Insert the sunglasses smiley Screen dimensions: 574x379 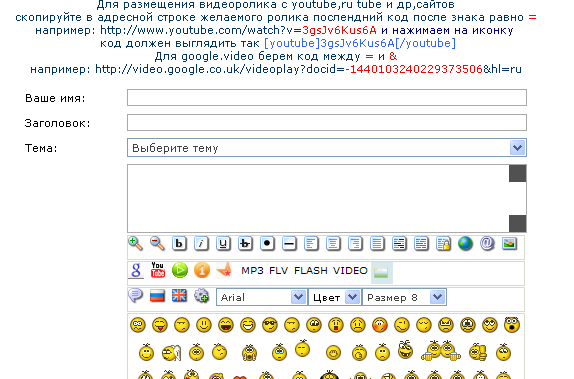(x=270, y=325)
